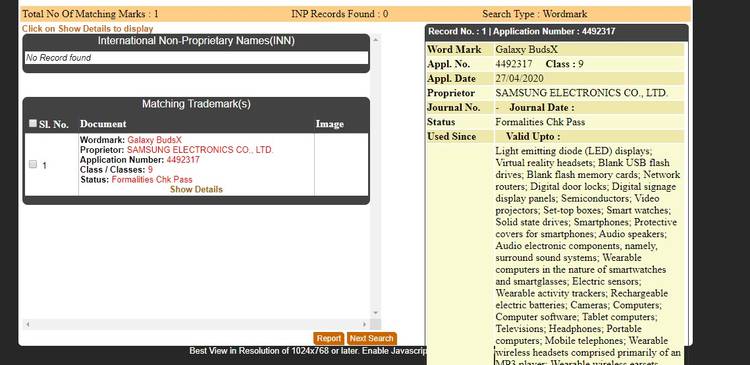Click International Non-Proprietary Names(INN) heading
Screen dimensions: 750x365
coord(196,41)
